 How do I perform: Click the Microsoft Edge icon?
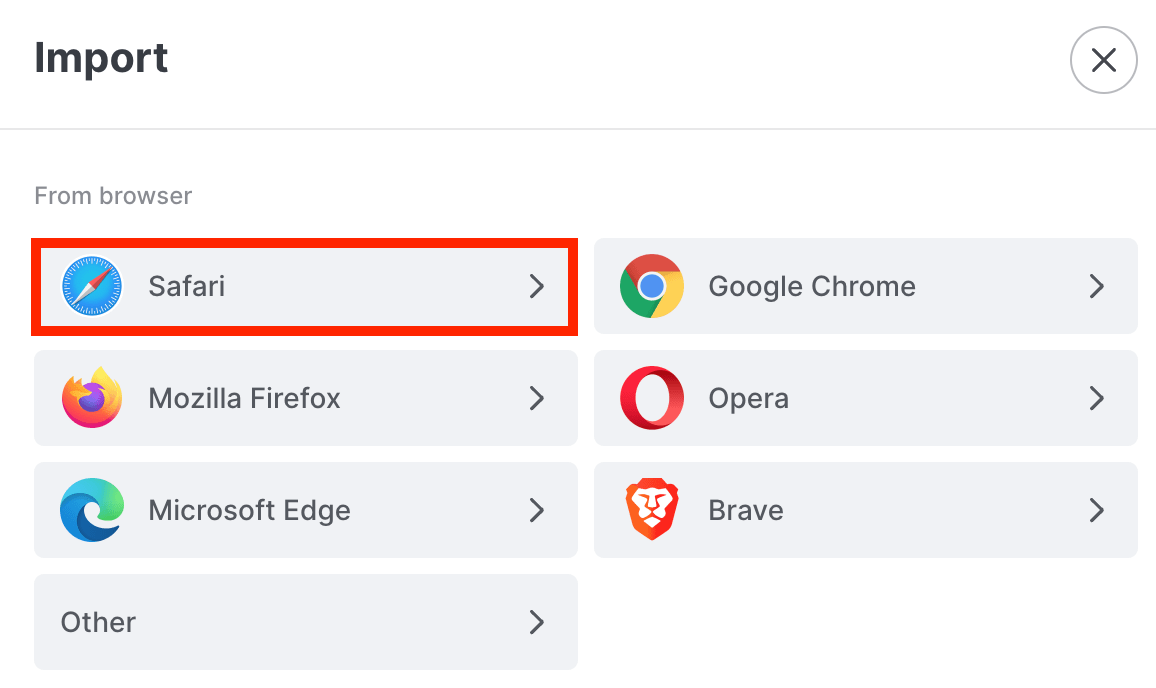[91, 510]
